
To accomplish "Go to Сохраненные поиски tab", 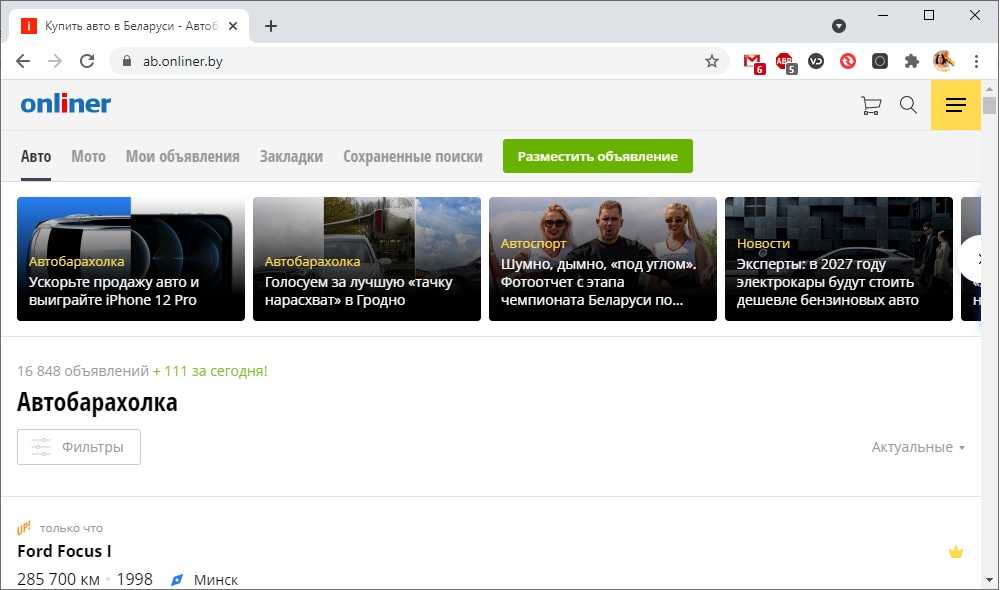I will tap(412, 156).
